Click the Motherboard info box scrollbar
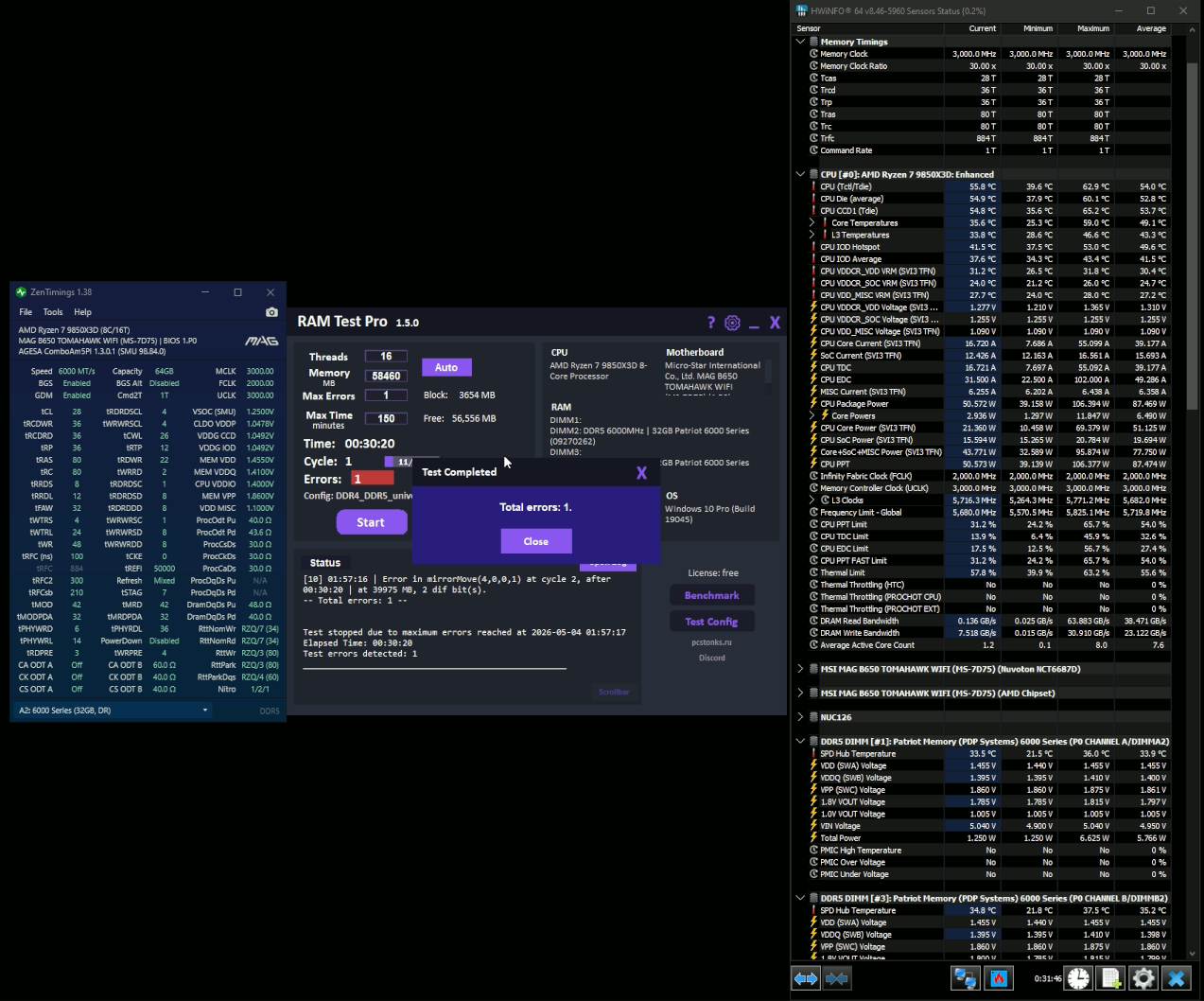Image resolution: width=1204 pixels, height=1001 pixels. [768, 369]
